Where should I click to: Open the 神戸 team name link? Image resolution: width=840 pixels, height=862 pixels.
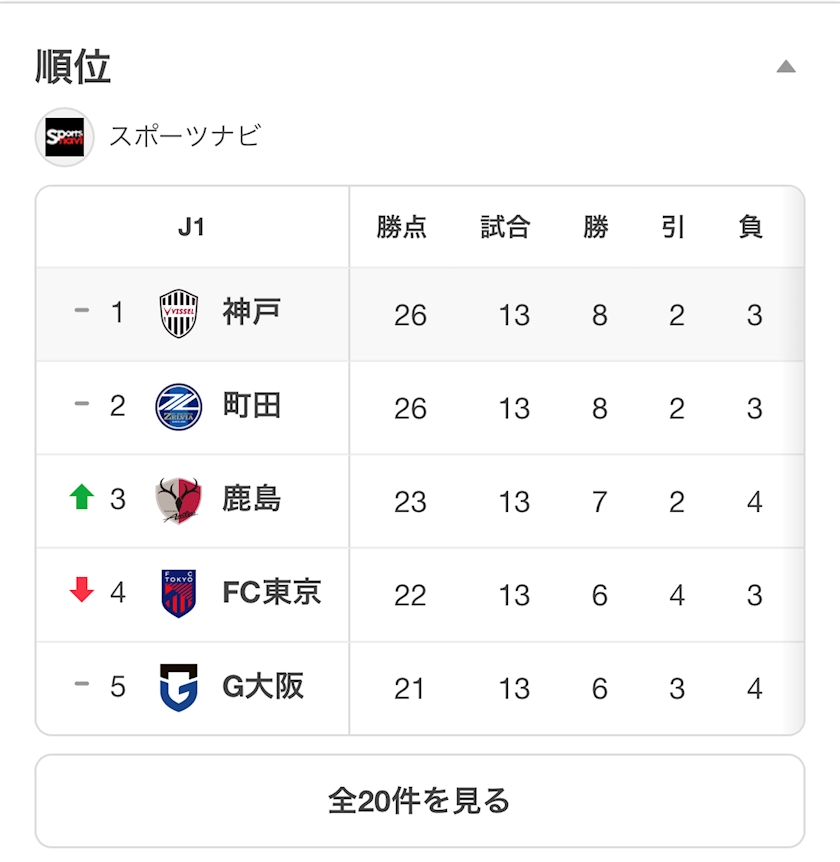pos(252,312)
